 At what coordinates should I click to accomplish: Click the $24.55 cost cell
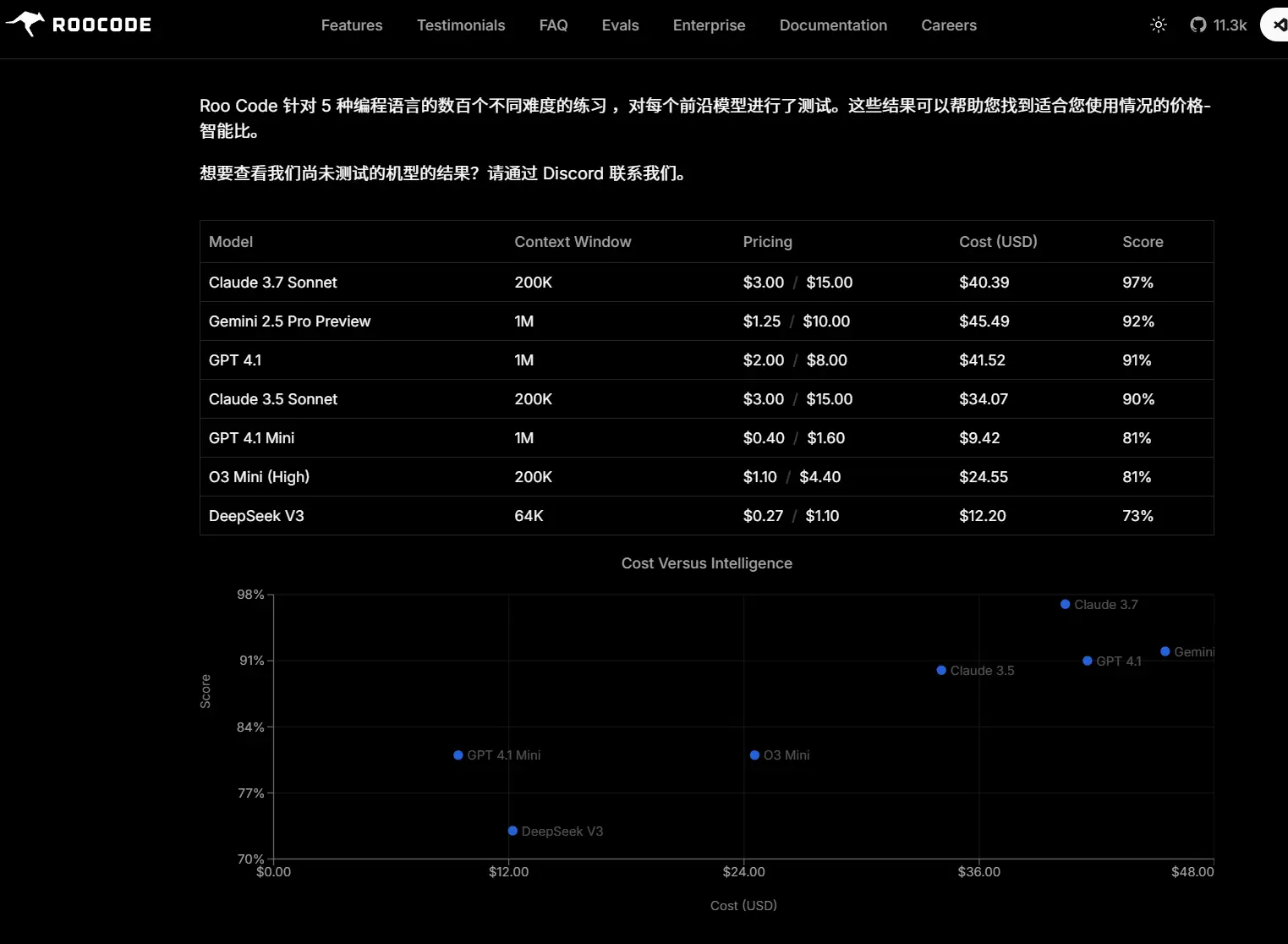click(984, 477)
